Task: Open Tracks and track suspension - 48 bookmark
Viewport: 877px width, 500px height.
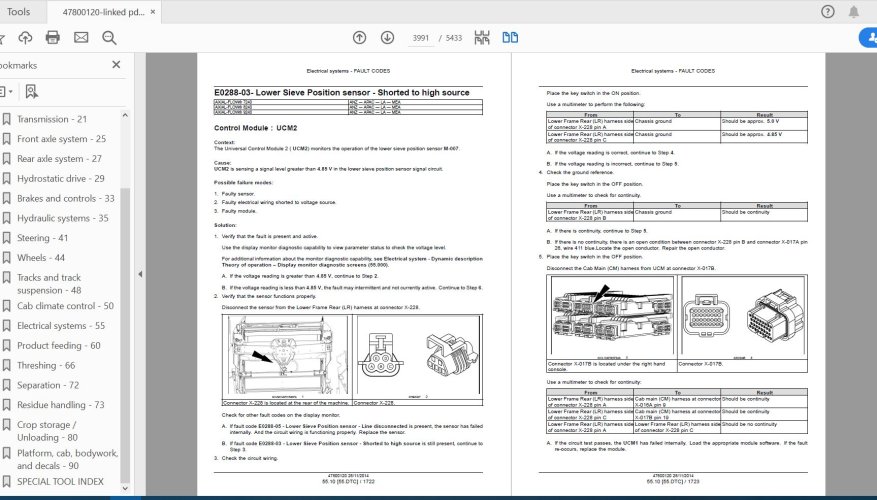Action: point(49,284)
